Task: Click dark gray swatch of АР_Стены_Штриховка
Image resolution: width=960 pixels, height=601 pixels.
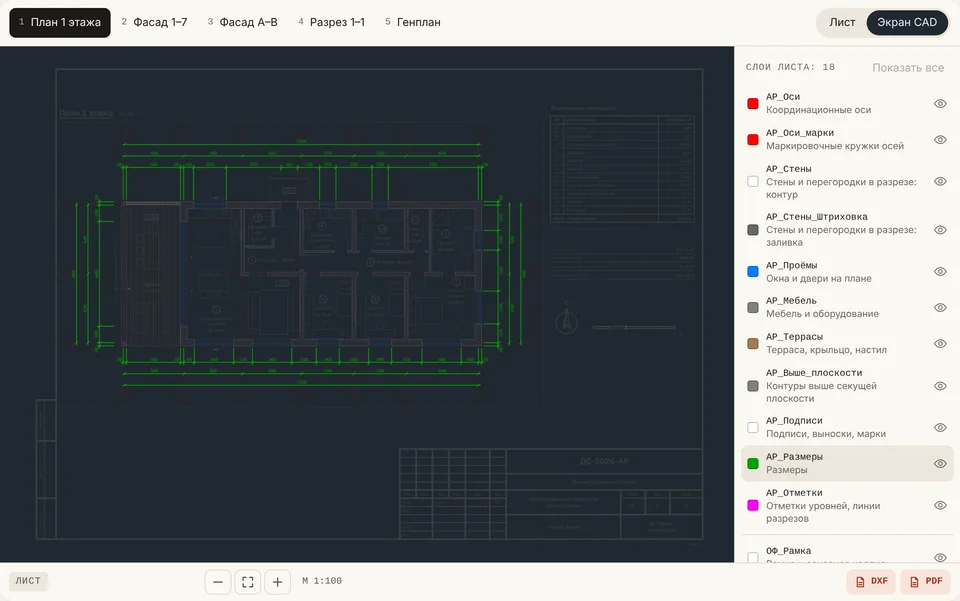Action: pyautogui.click(x=753, y=230)
